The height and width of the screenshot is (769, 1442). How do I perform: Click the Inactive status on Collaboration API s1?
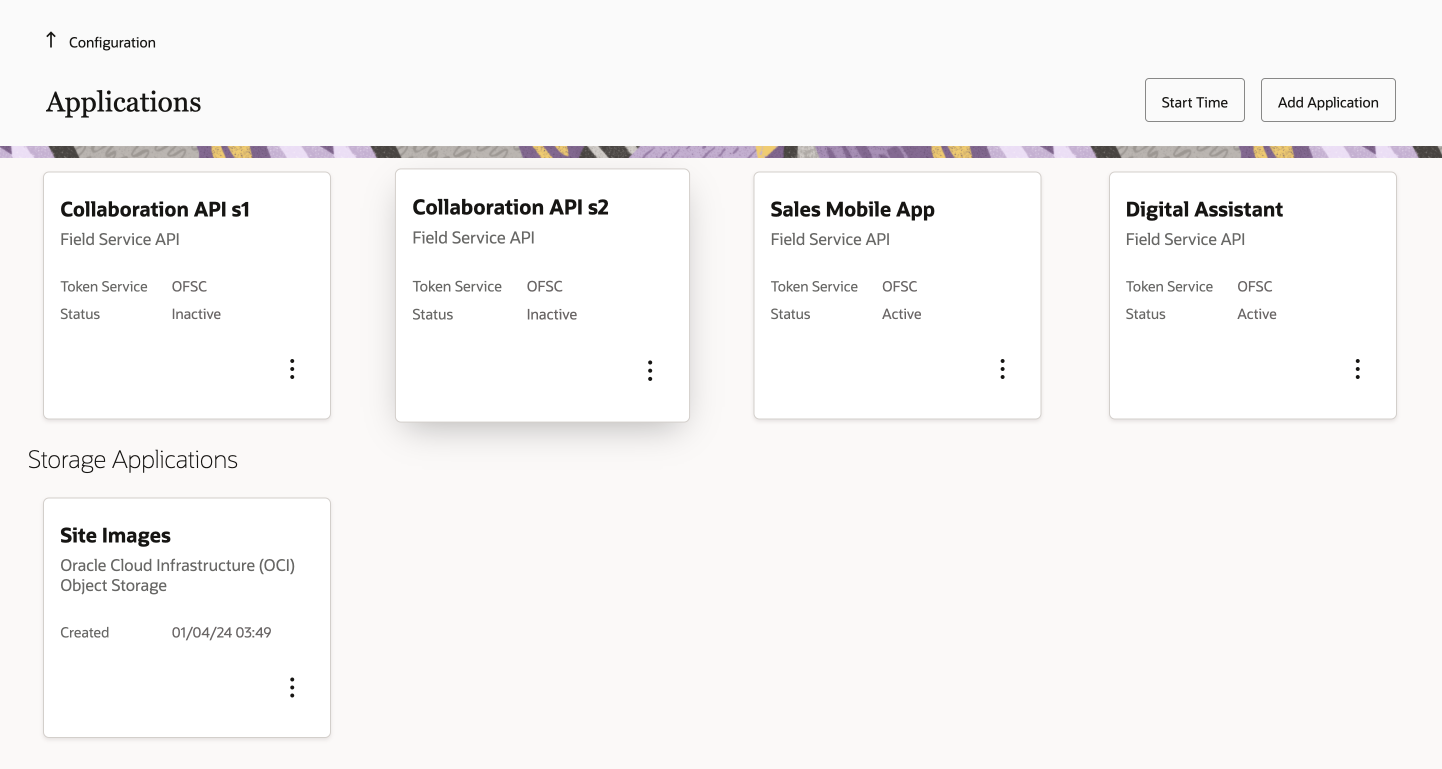pos(196,314)
